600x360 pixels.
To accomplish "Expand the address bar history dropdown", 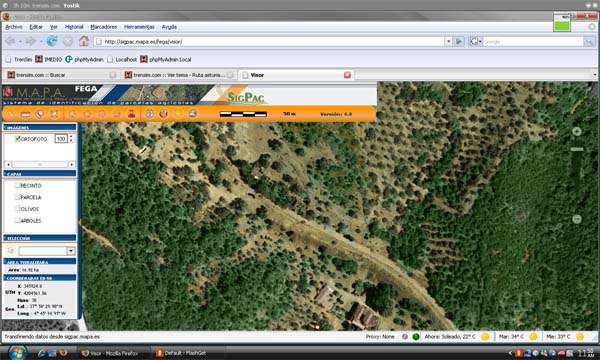I will click(x=448, y=41).
